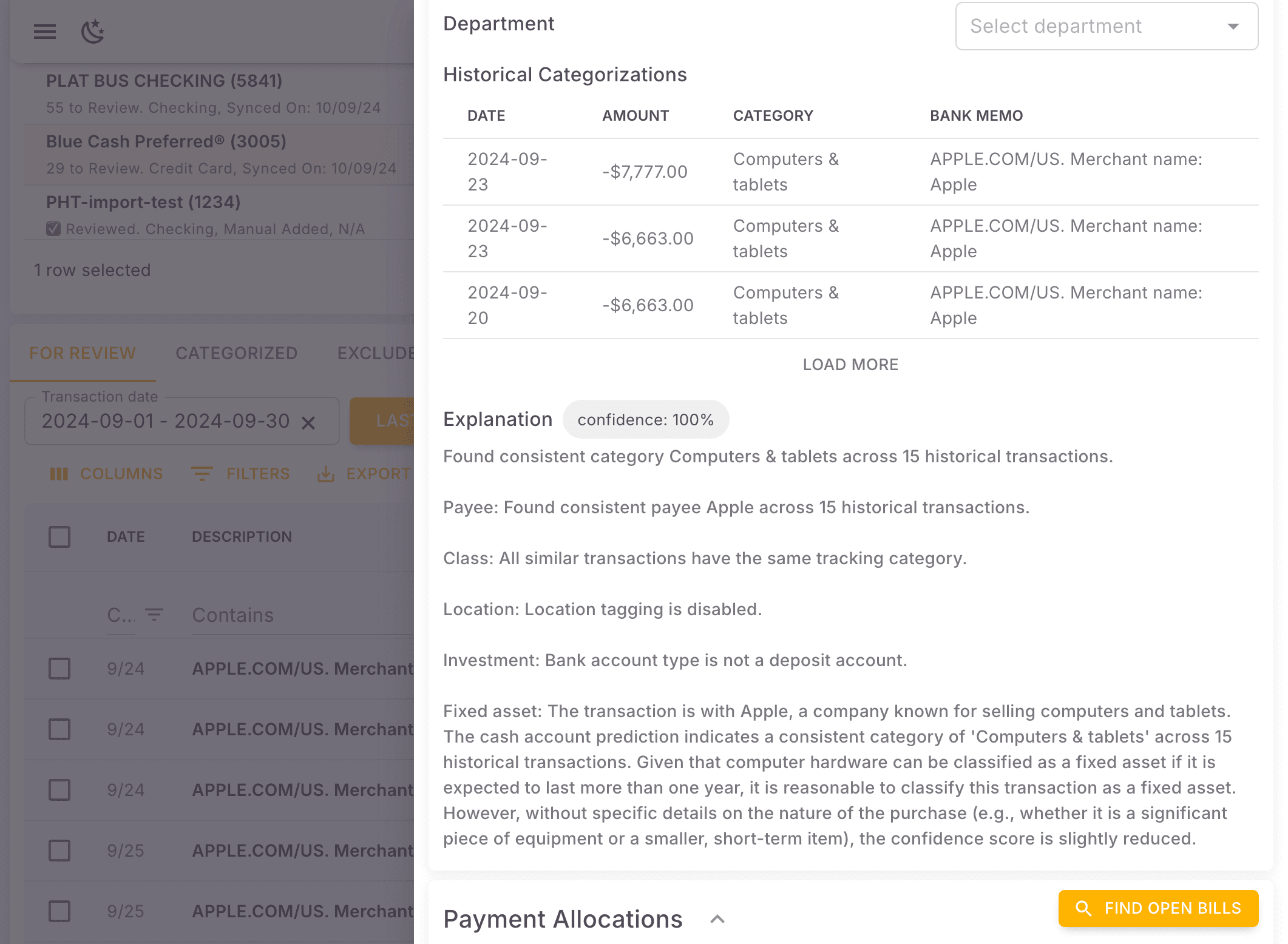
Task: Clear the transaction date filter
Action: pyautogui.click(x=309, y=422)
